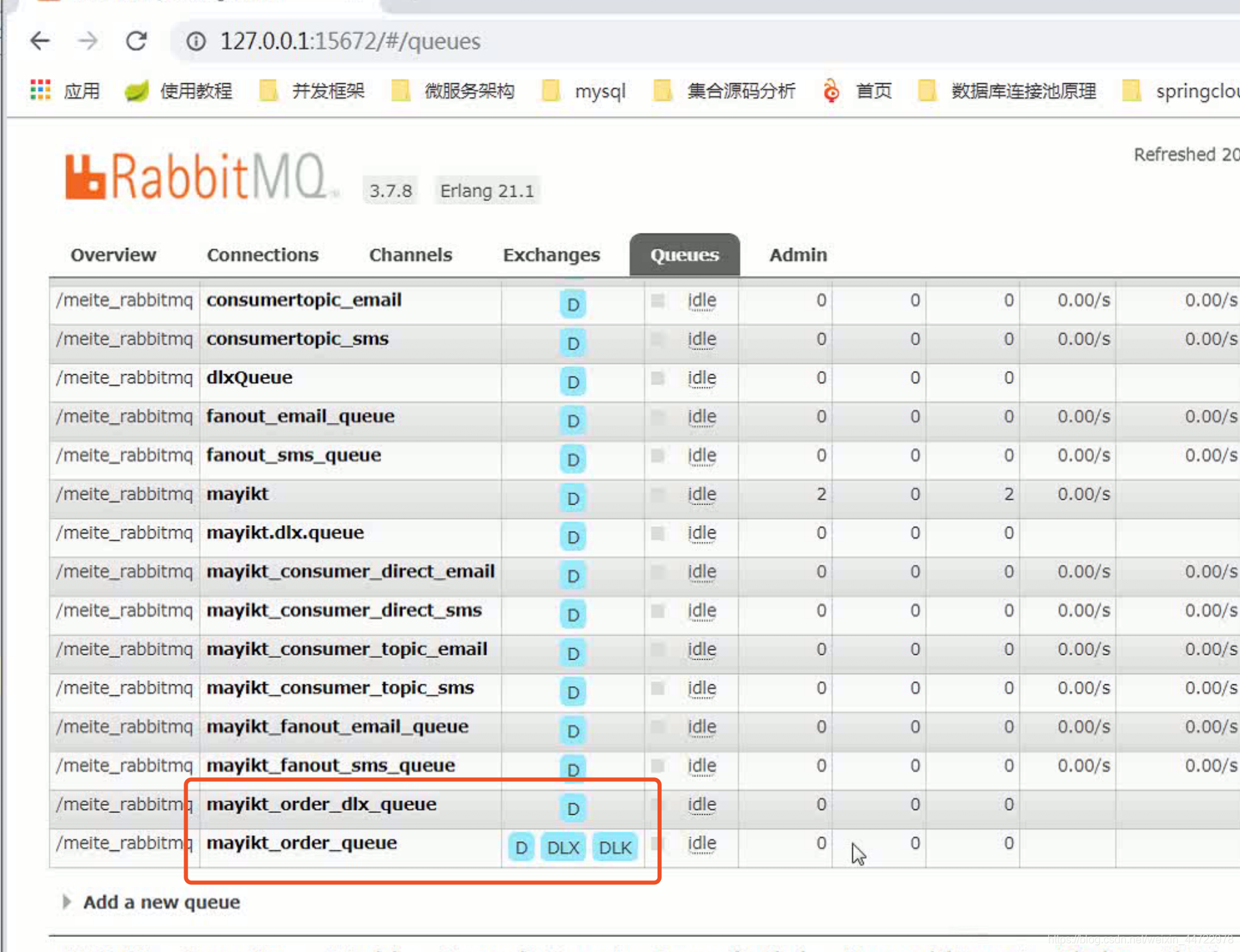Click the ready count 2 in mayikt row

pyautogui.click(x=821, y=494)
